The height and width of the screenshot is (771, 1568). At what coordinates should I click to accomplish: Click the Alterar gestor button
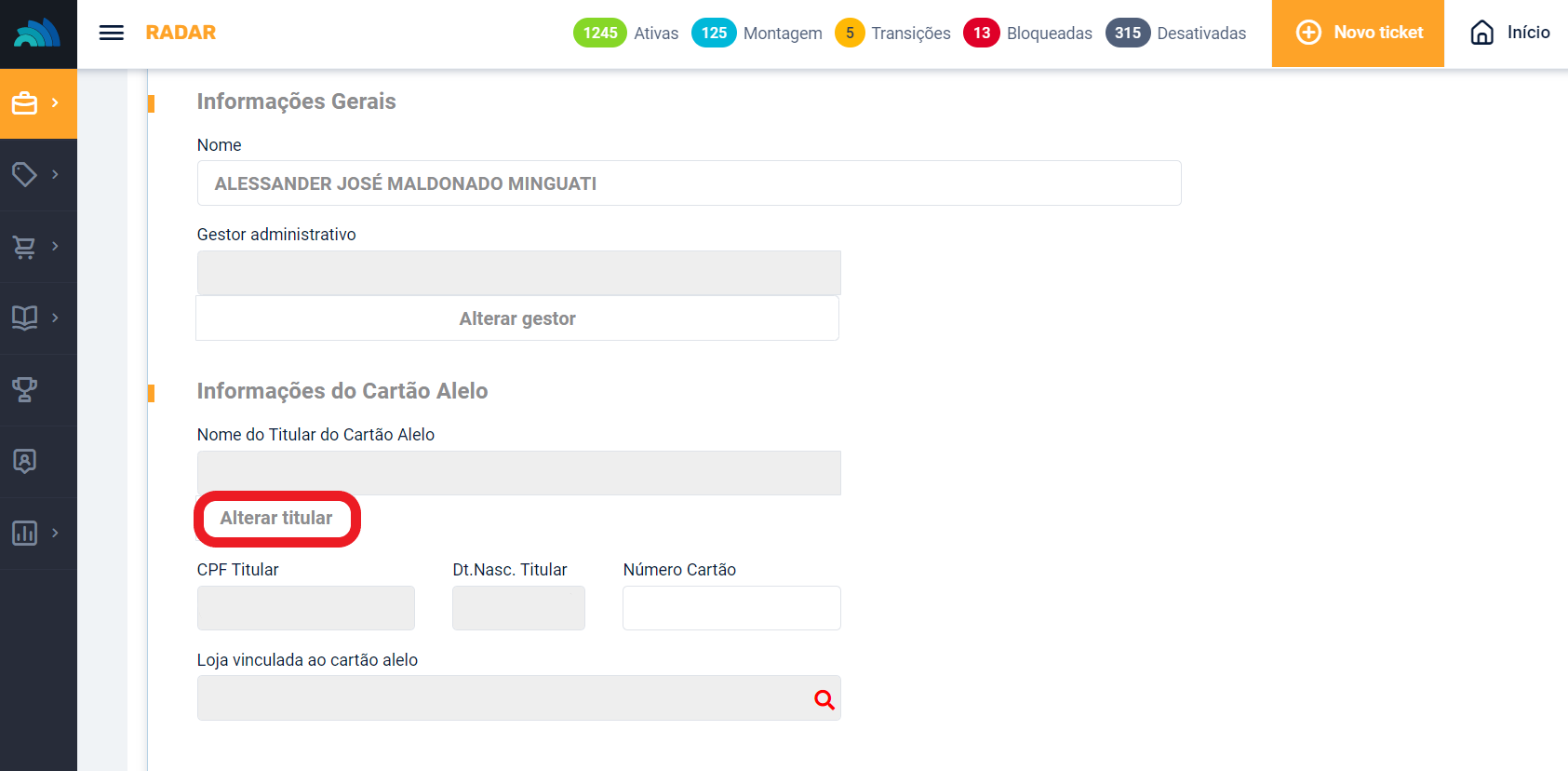coord(517,318)
